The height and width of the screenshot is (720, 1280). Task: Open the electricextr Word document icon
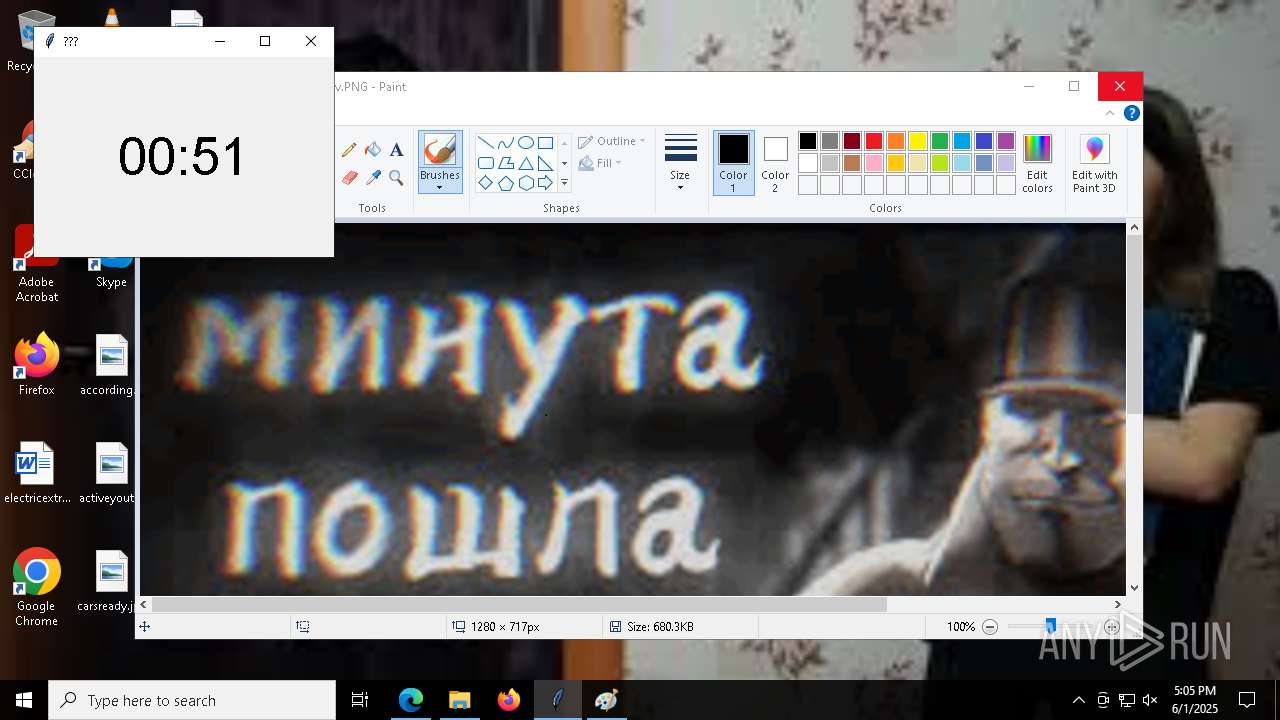[x=37, y=473]
